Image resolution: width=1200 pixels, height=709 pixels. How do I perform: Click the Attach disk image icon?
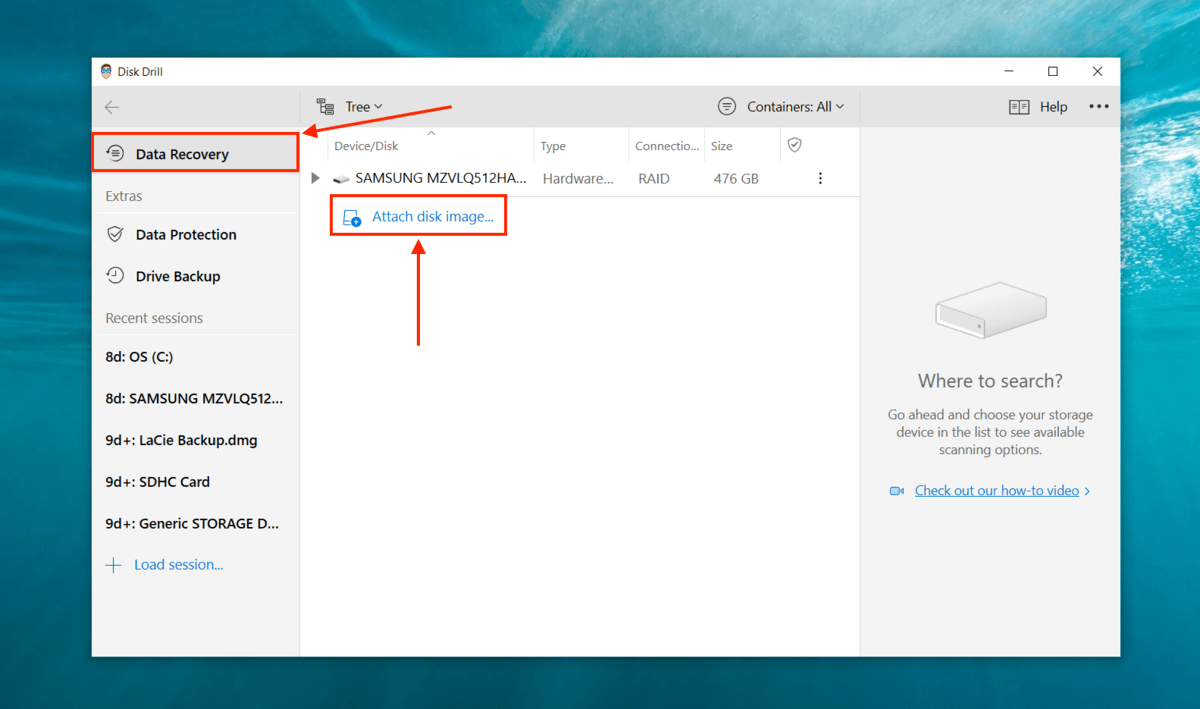tap(352, 217)
